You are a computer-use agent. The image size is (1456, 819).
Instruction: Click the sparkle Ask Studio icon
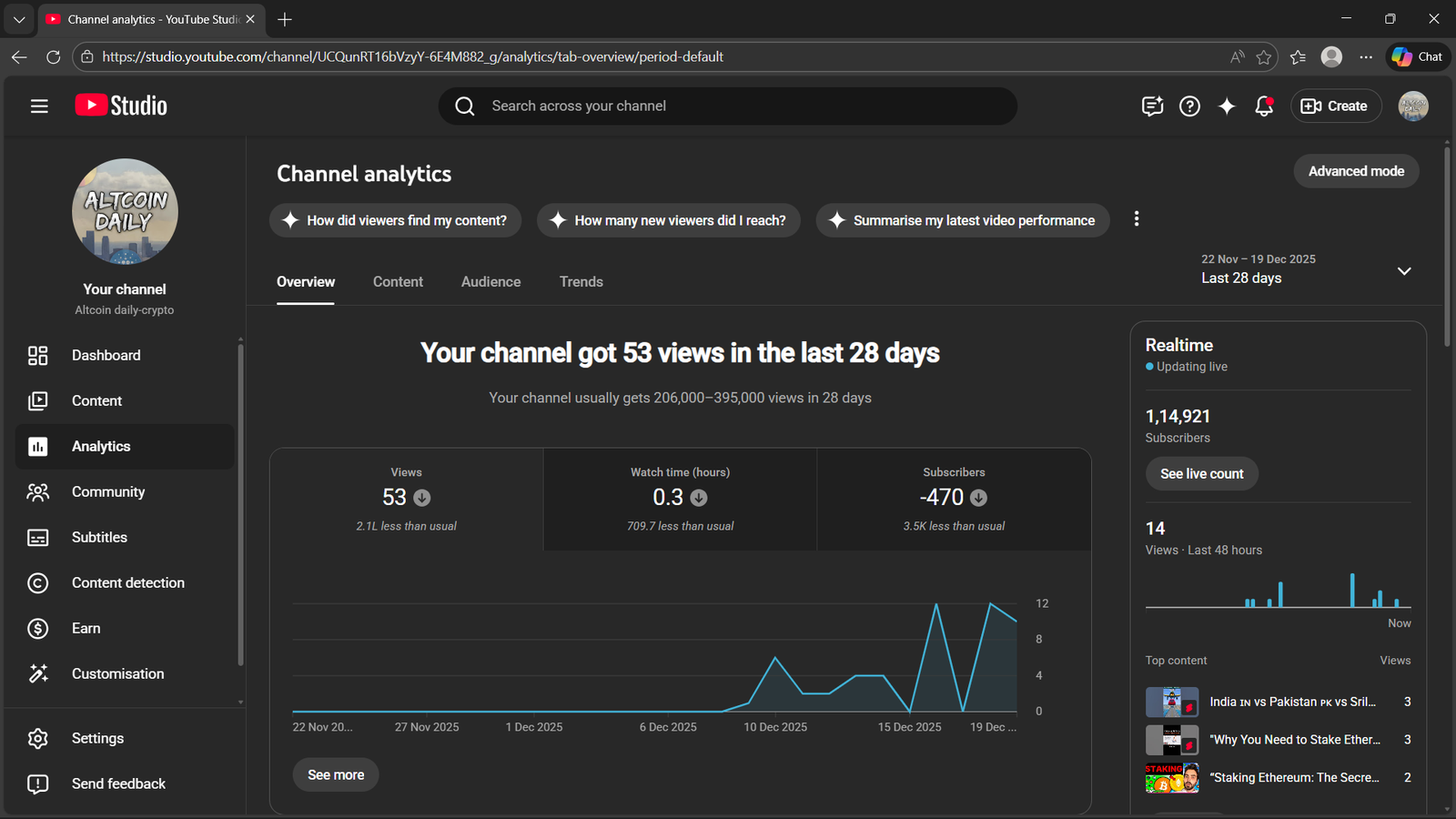1227,106
